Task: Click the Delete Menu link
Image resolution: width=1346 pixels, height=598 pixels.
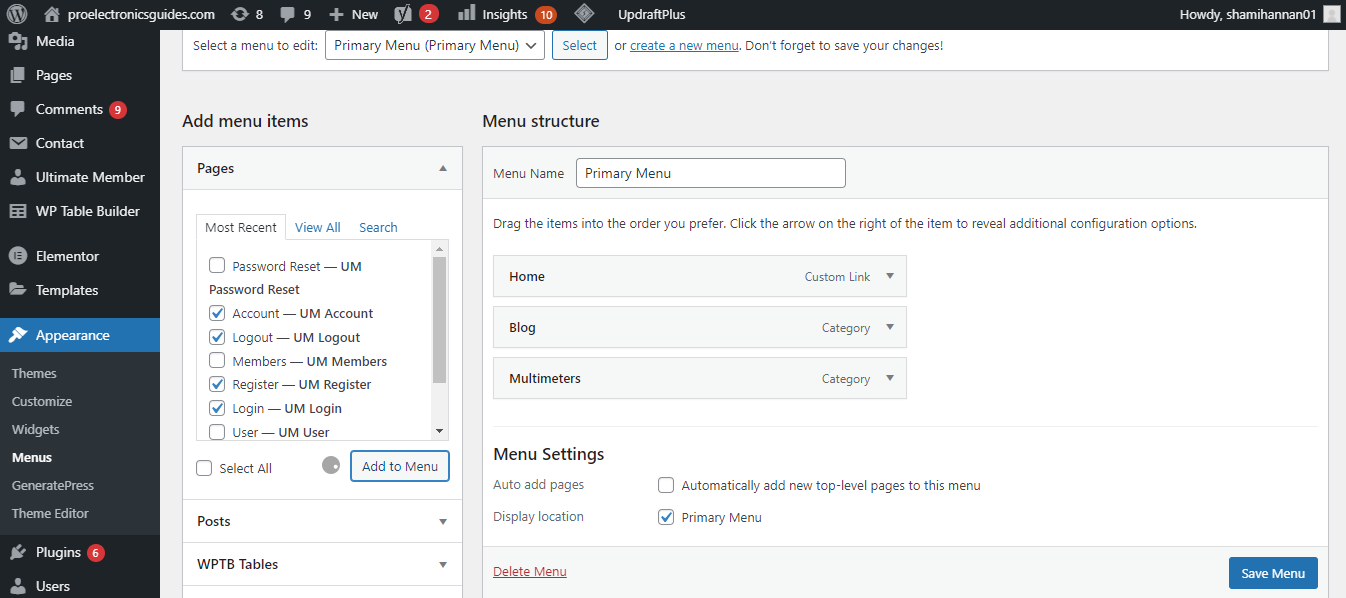Action: click(529, 572)
